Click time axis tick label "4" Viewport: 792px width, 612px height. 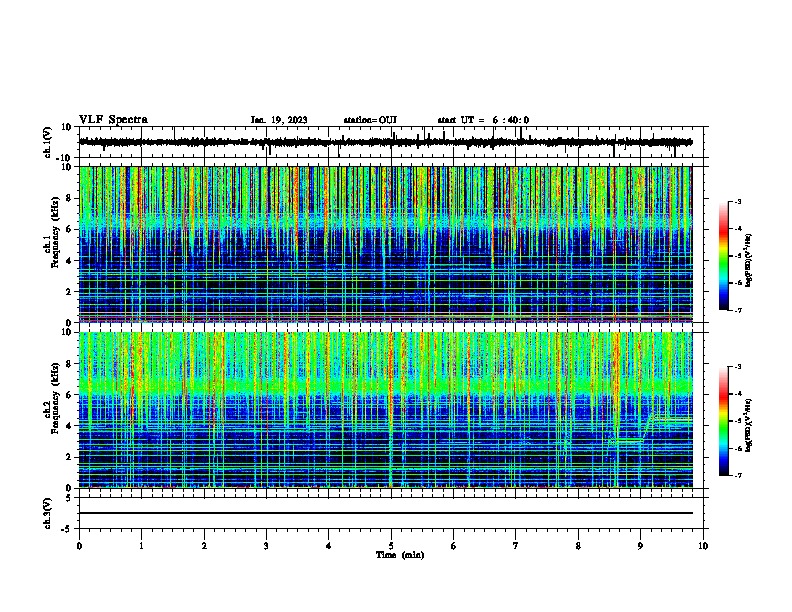(x=329, y=546)
